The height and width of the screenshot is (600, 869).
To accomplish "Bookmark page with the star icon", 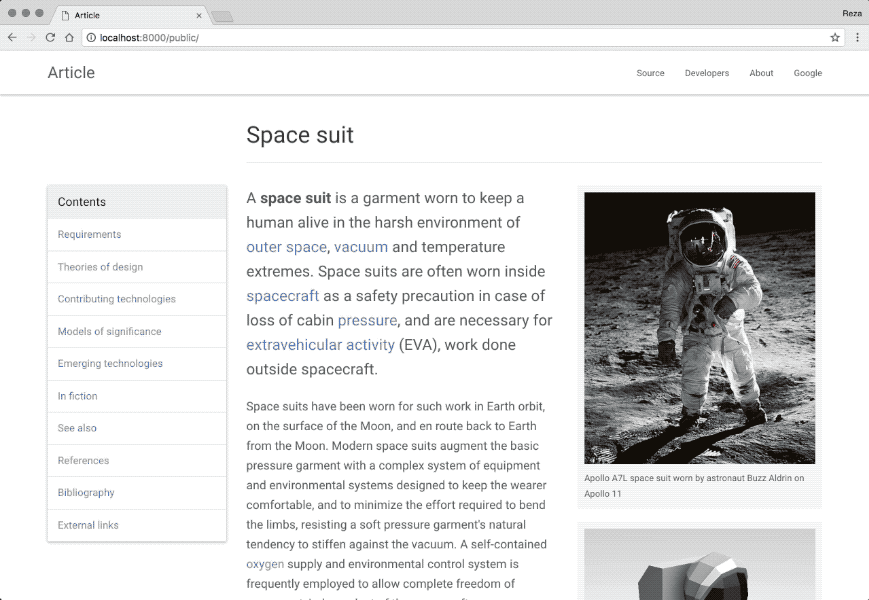I will pos(835,38).
